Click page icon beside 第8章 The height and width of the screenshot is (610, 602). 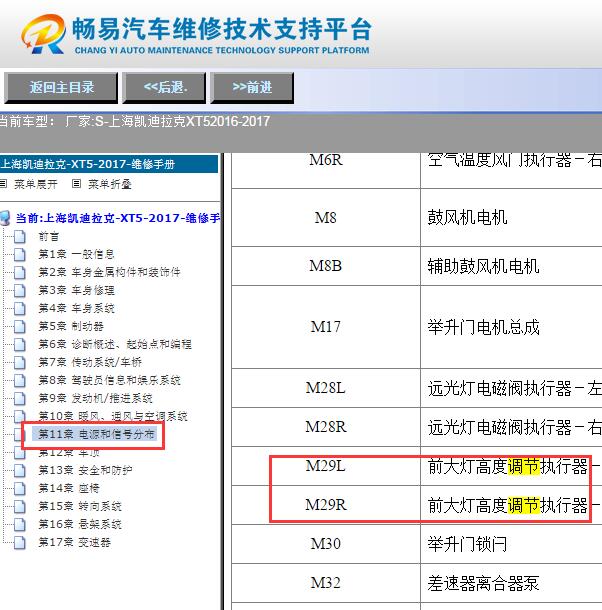click(19, 380)
